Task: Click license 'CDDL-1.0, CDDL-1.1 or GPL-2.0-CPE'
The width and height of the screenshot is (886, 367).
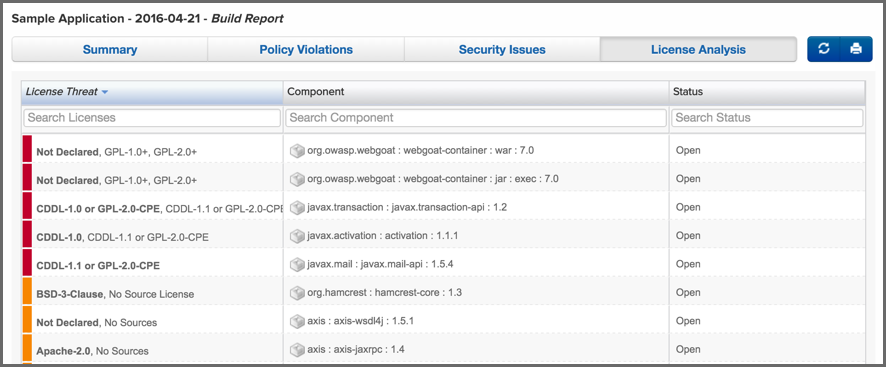Action: click(123, 237)
